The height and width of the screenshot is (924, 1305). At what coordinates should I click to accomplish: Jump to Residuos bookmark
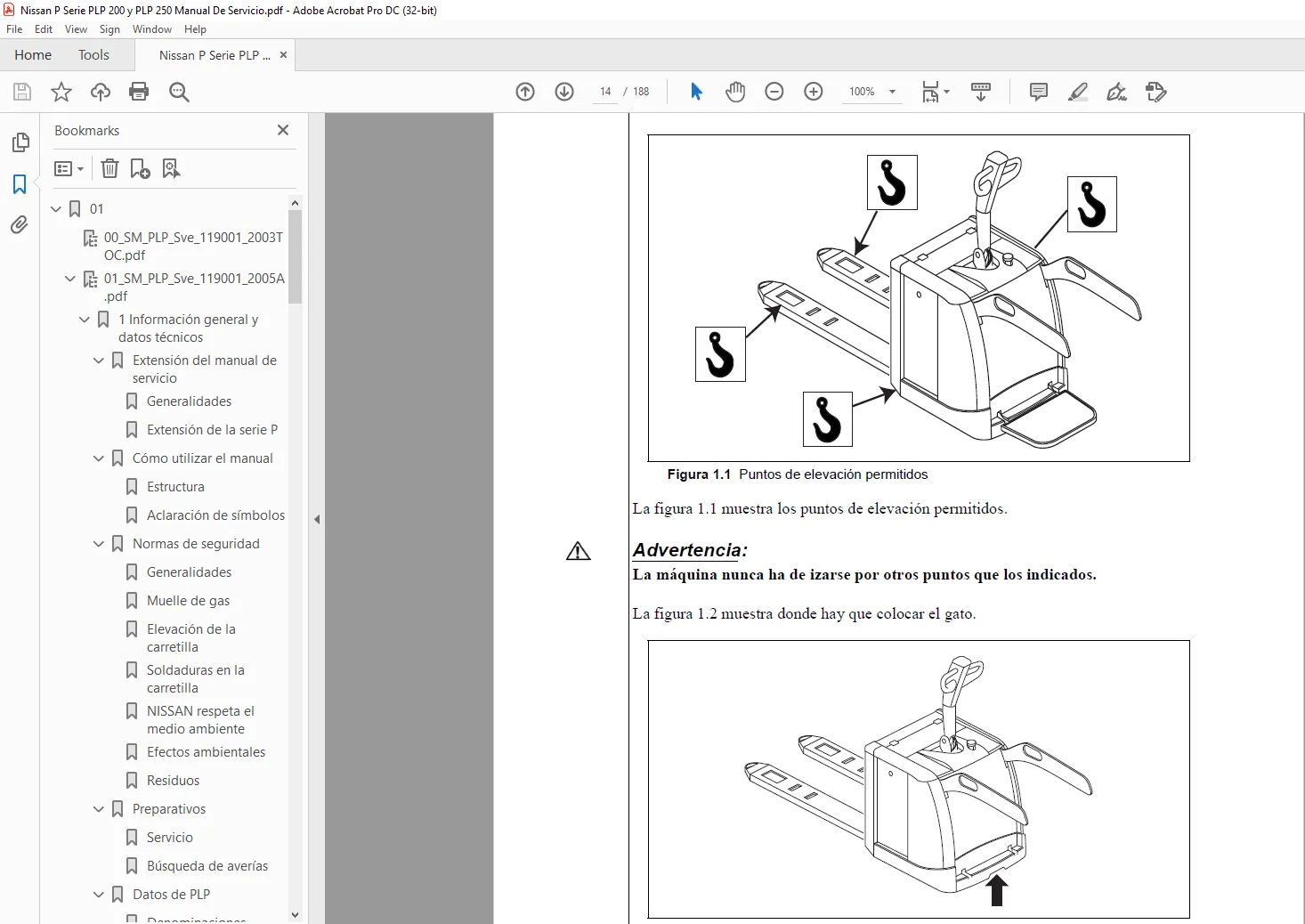173,781
